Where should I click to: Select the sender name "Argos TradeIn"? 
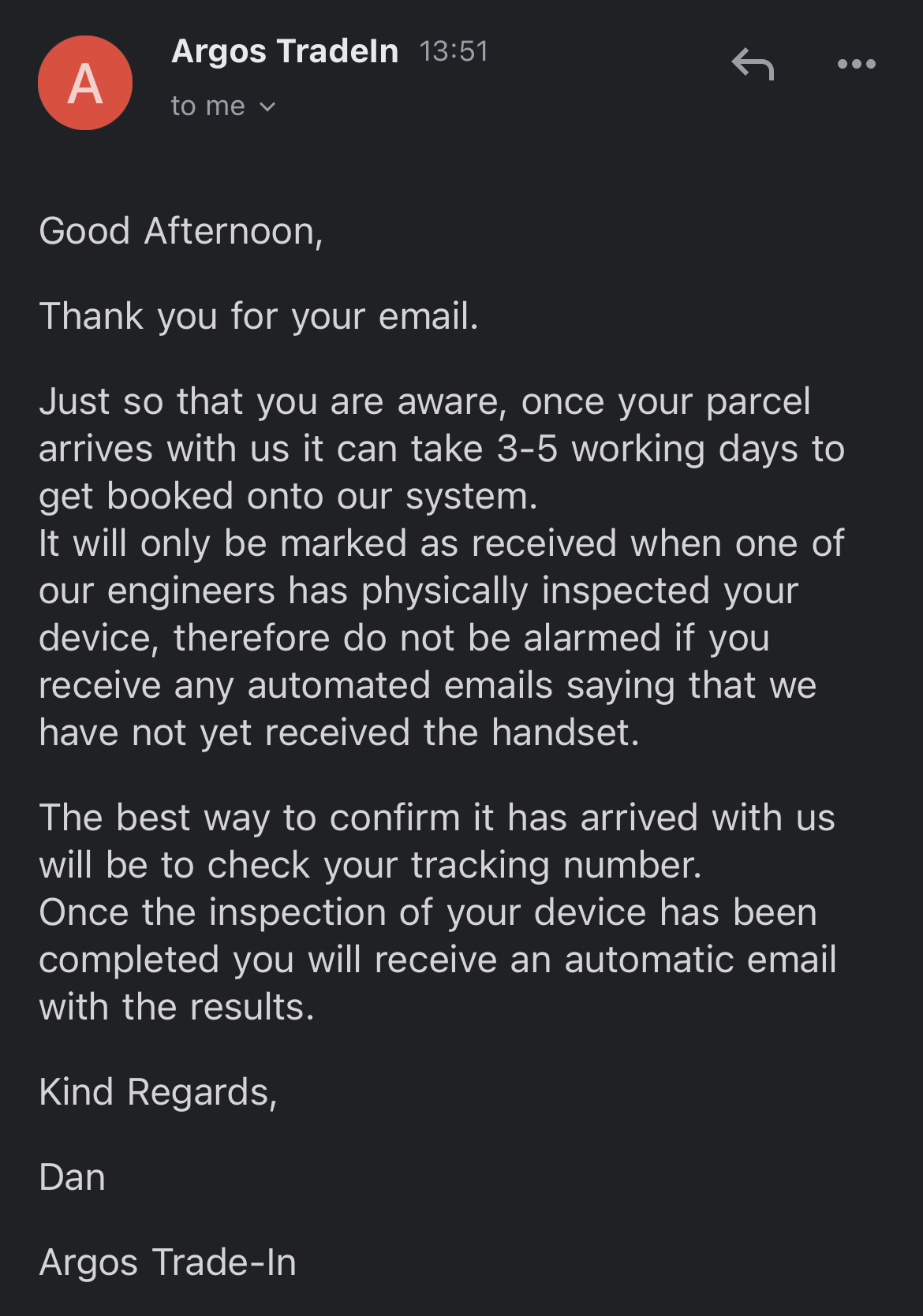(285, 51)
